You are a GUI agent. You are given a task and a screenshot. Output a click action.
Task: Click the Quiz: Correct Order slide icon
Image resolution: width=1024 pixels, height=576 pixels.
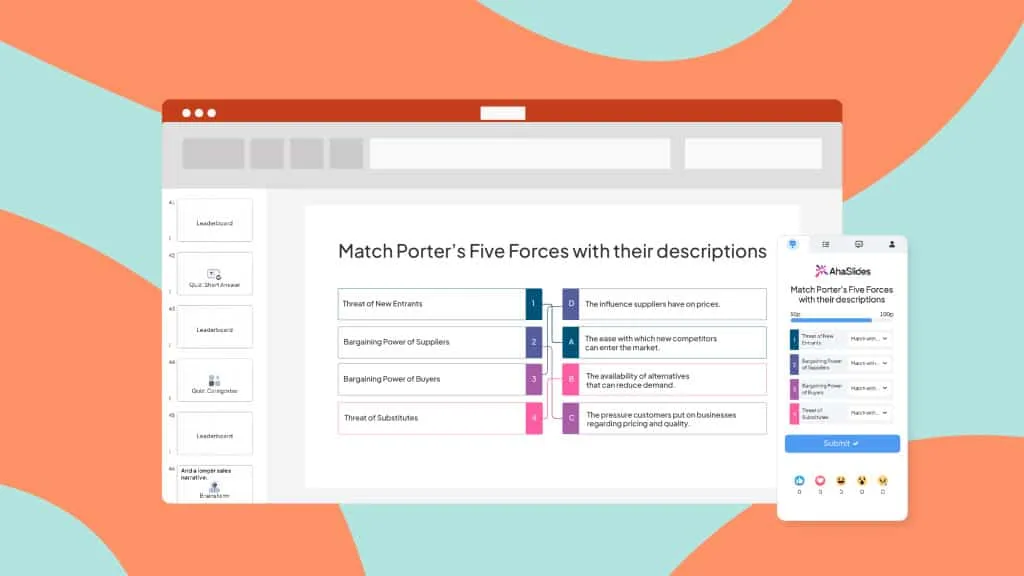[214, 380]
